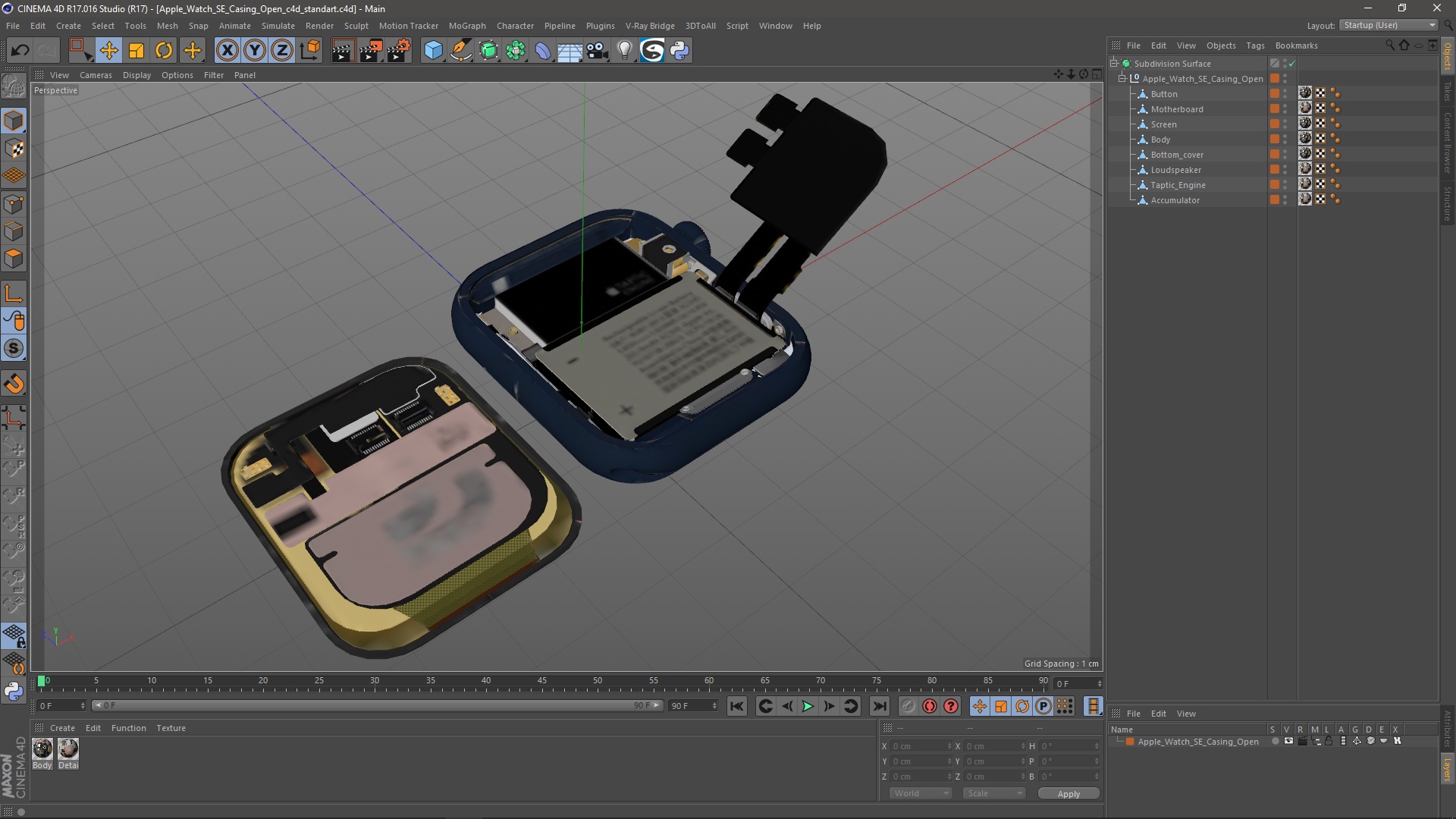
Task: Render the active view
Action: click(x=343, y=51)
